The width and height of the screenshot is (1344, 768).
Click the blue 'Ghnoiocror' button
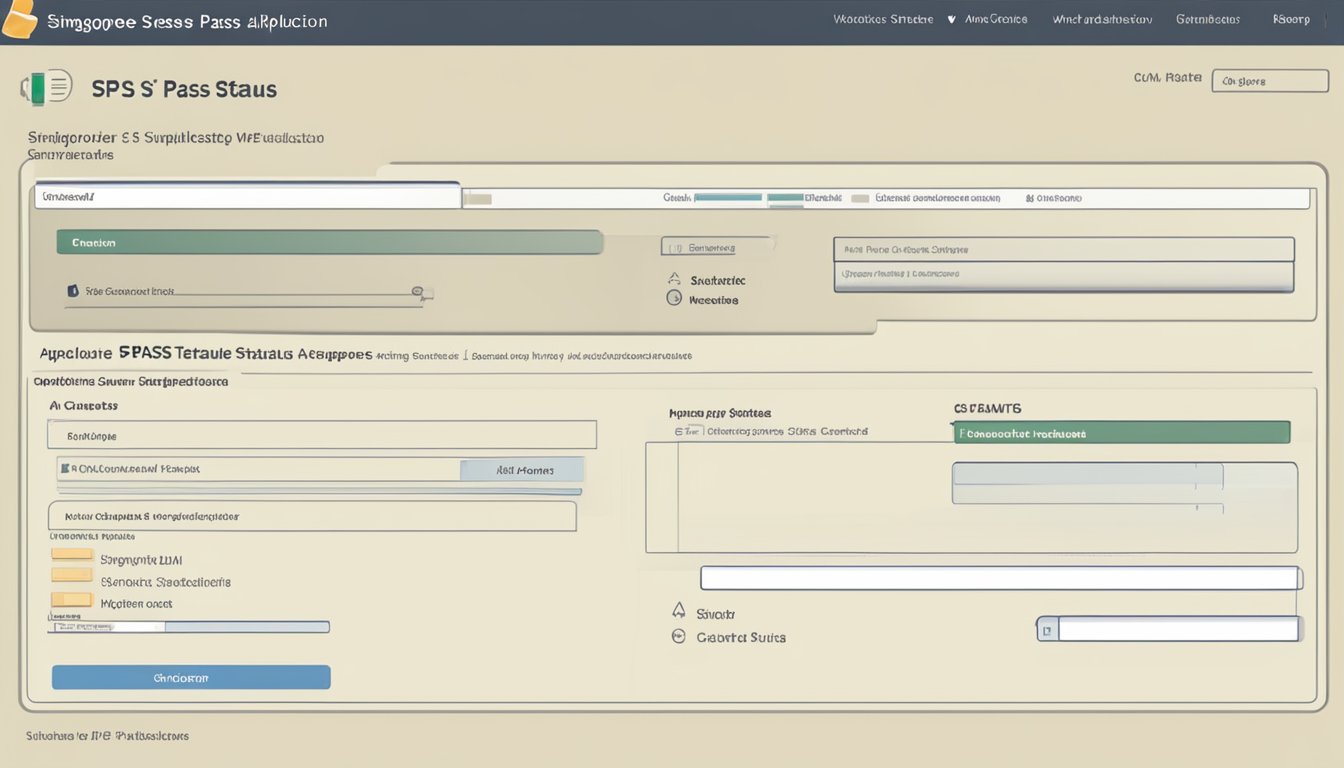point(191,677)
